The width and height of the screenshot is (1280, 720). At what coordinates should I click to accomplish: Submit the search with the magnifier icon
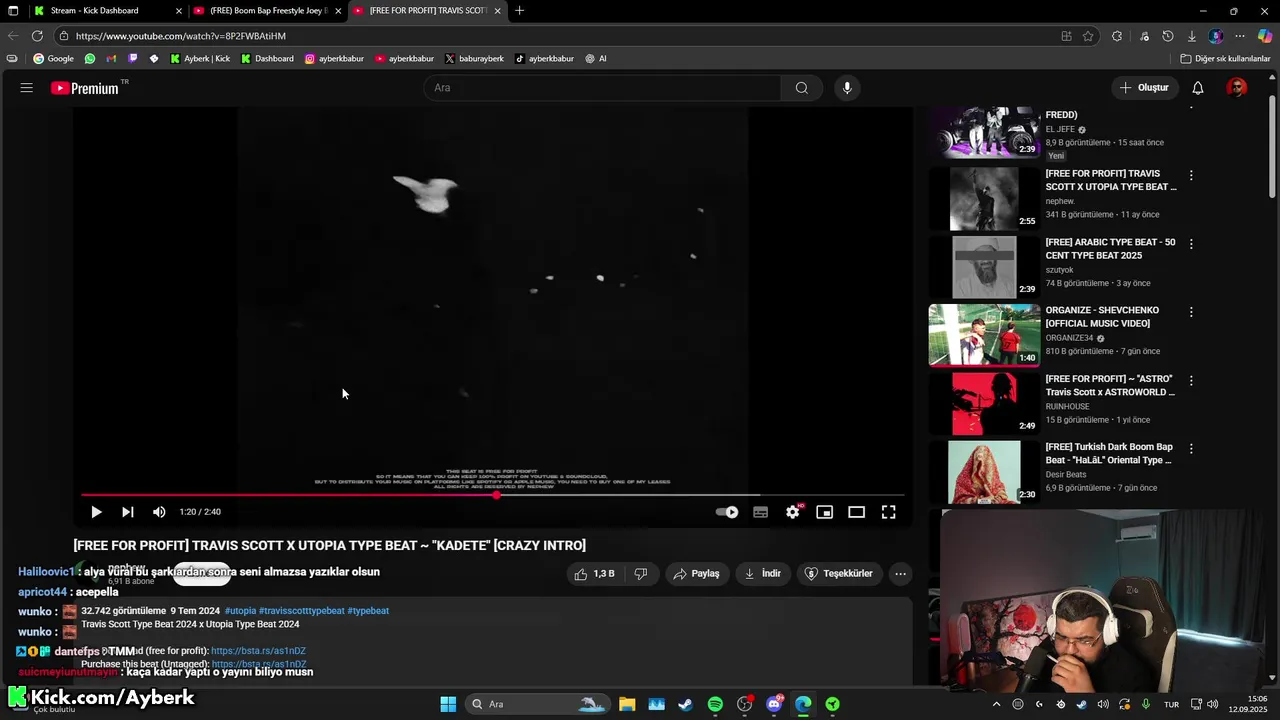802,88
